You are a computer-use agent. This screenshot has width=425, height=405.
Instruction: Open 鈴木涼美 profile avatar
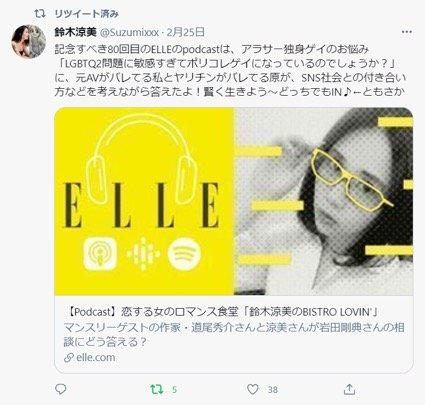click(29, 41)
